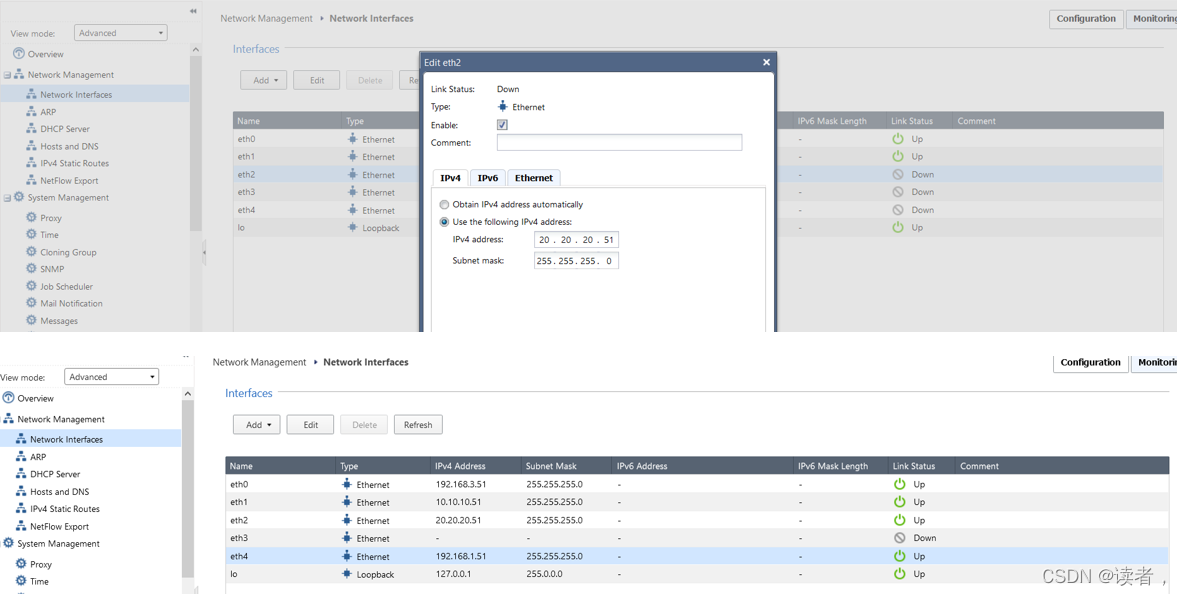This screenshot has width=1181, height=595.
Task: Click the Time icon in the lower sidebar
Action: click(x=21, y=581)
